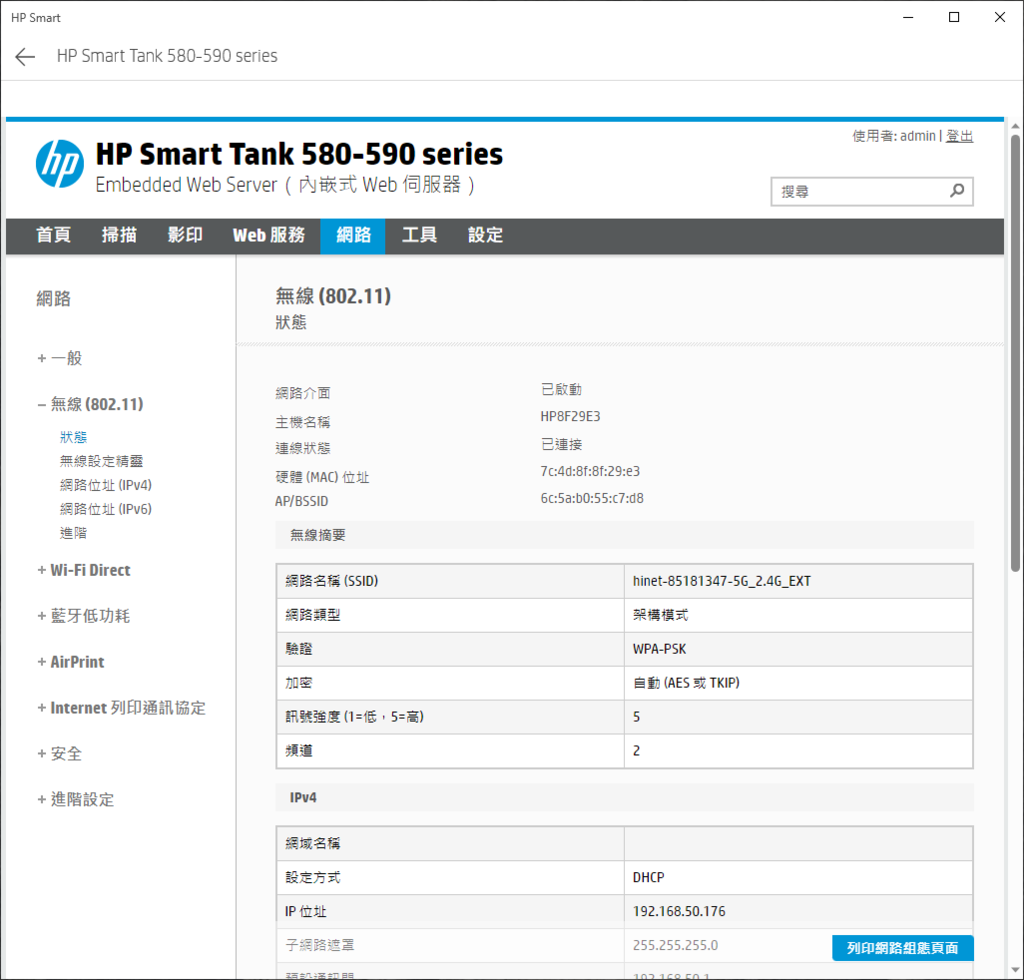Open the 設定 tab
The width and height of the screenshot is (1024, 980).
point(485,235)
